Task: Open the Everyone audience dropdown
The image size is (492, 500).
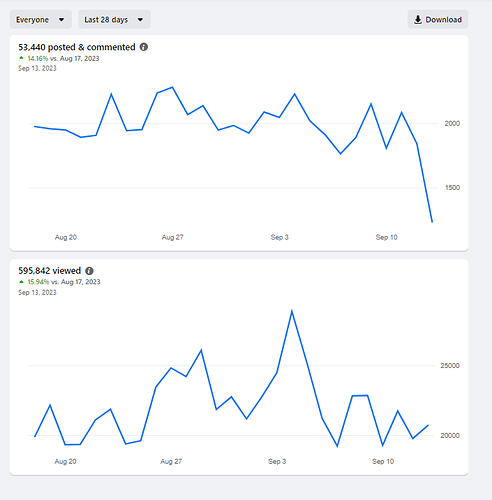Action: tap(41, 20)
